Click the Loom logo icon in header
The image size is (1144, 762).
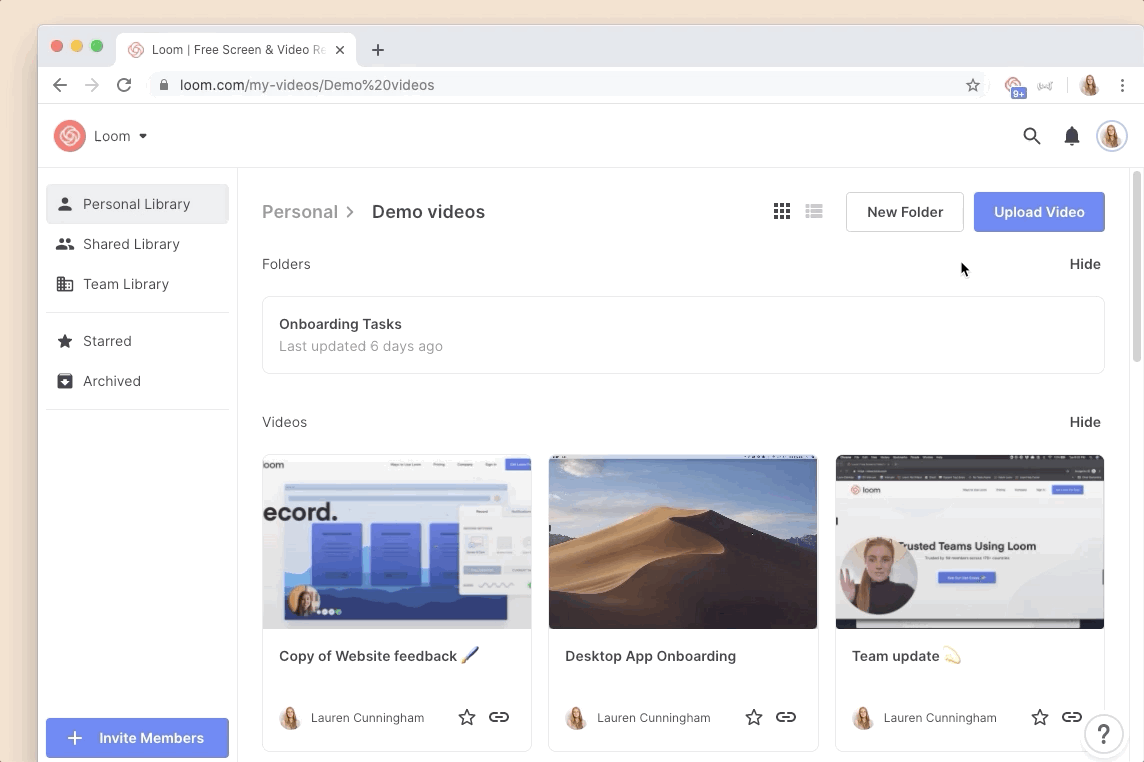(70, 136)
